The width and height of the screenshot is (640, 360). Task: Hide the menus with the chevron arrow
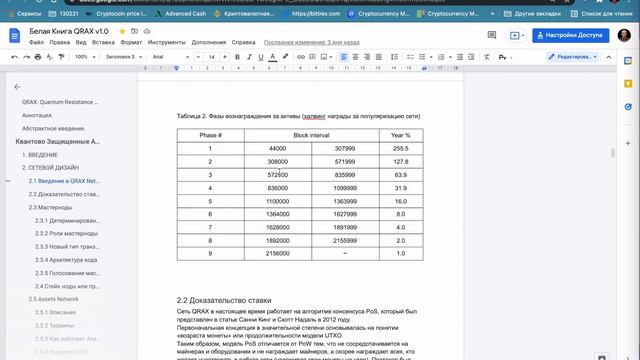pyautogui.click(x=609, y=57)
